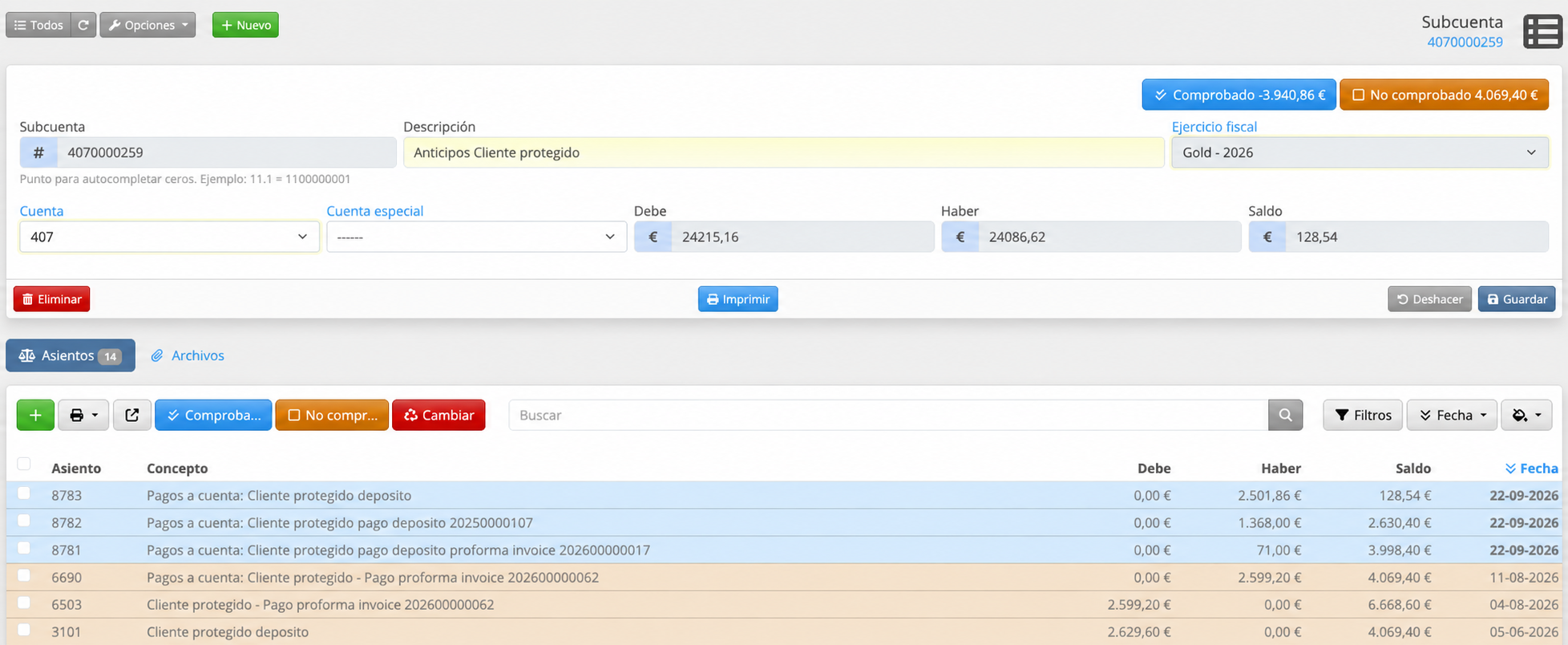
Task: Switch to the Archivos tab
Action: click(x=188, y=355)
